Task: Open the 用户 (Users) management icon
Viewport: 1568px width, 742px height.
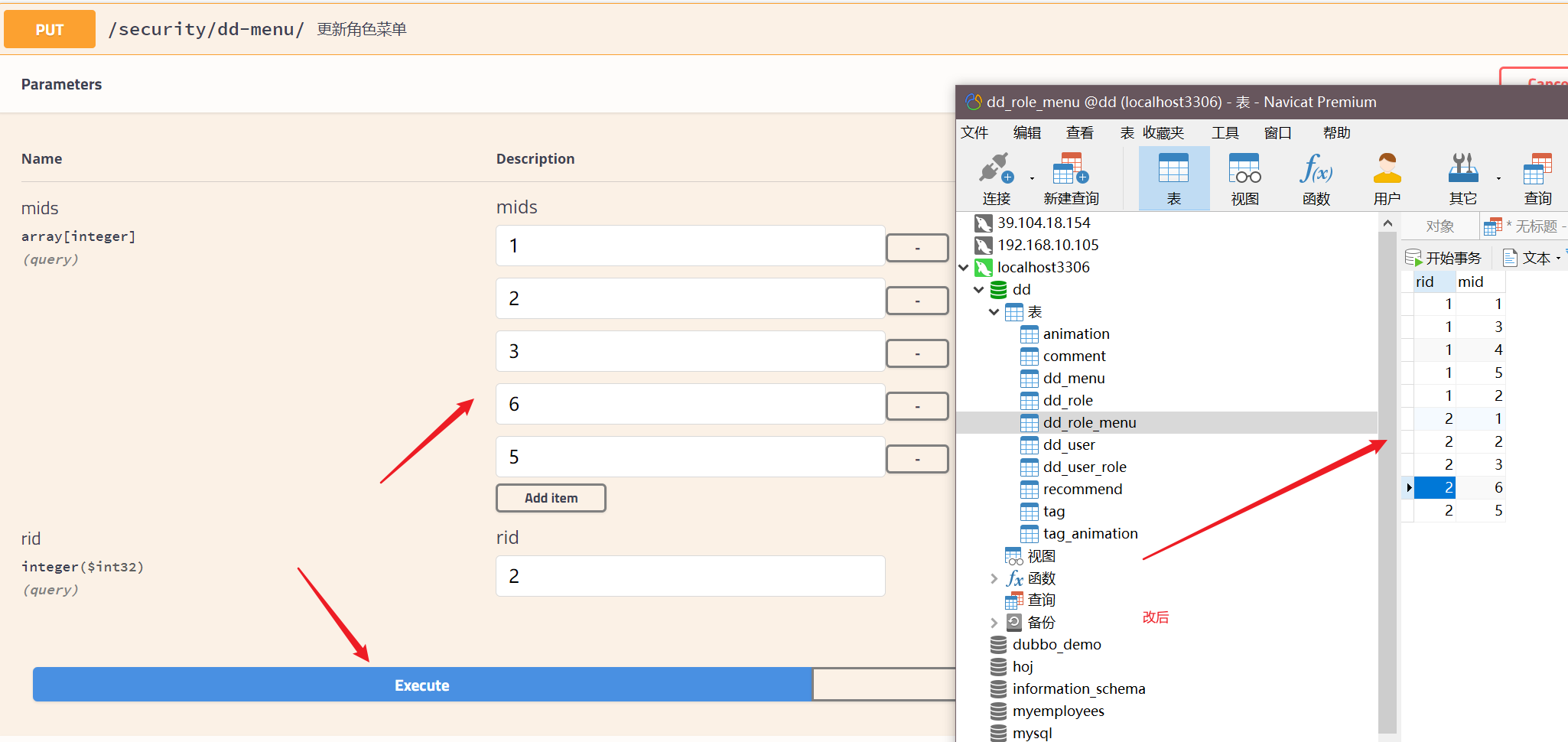Action: pyautogui.click(x=1387, y=176)
